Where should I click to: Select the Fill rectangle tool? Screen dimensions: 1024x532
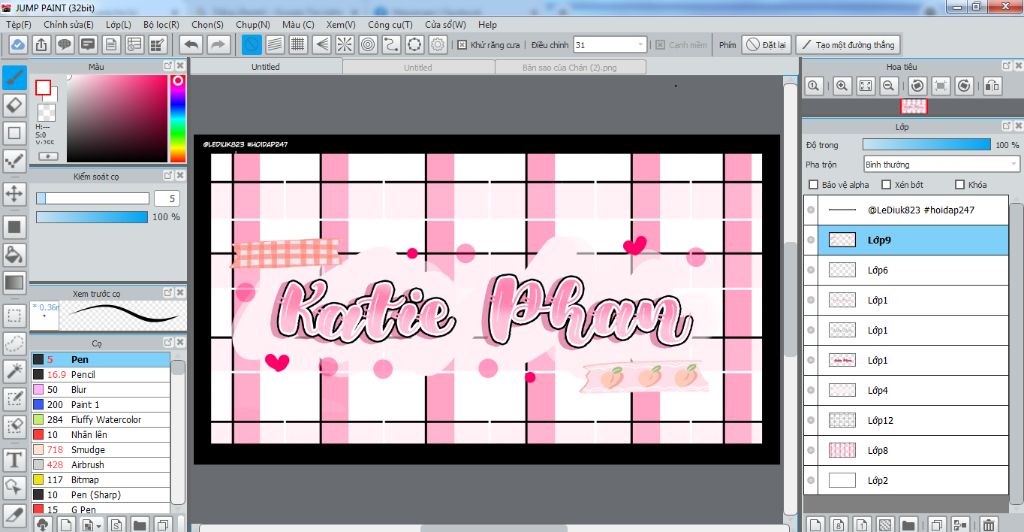point(14,227)
